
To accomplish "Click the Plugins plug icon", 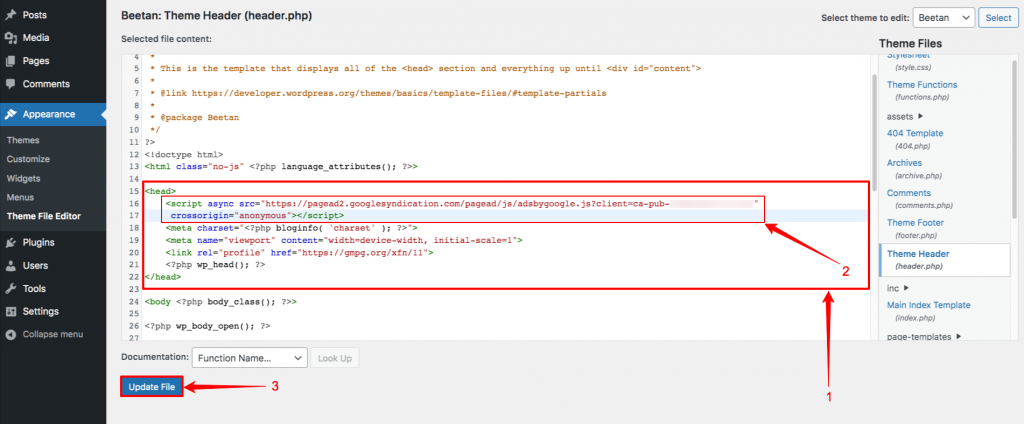I will click(x=10, y=242).
